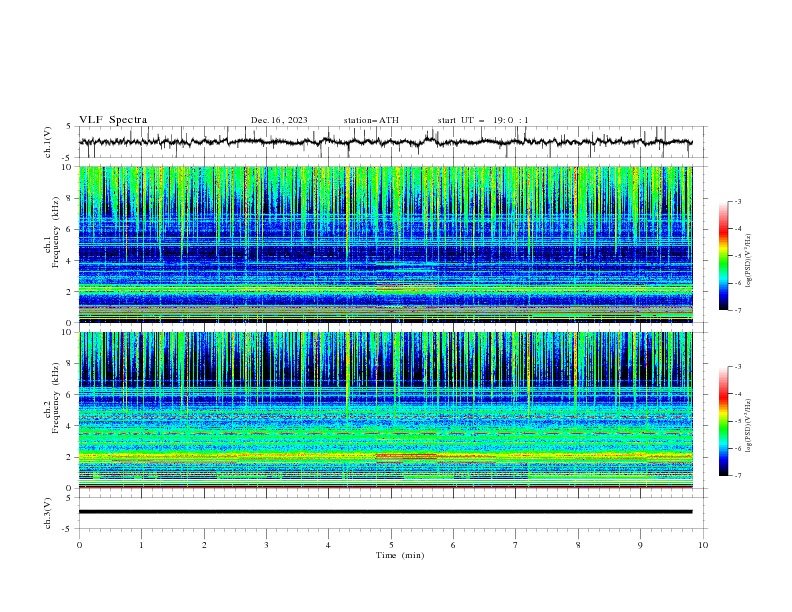The height and width of the screenshot is (612, 792).
Task: Click the ch.1 "Frequency (kHz)" axis label
Action: coord(55,232)
